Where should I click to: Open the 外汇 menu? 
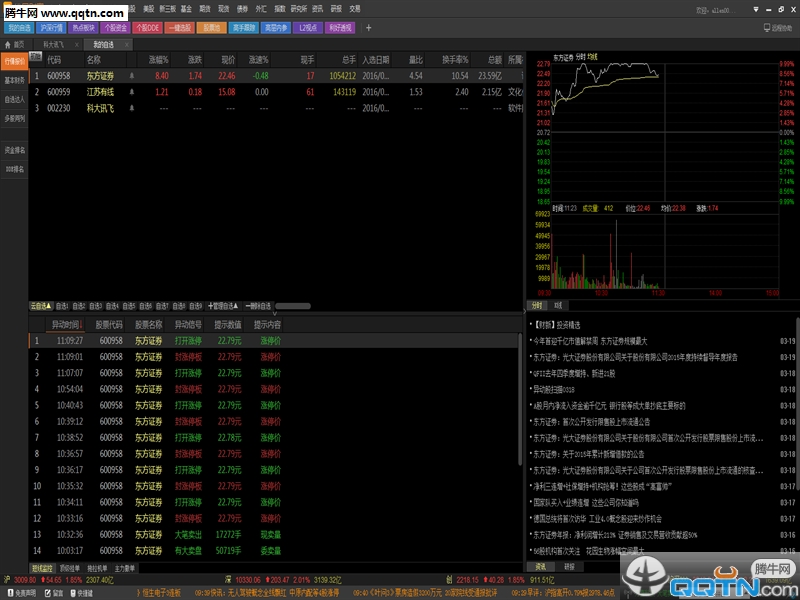(x=261, y=9)
